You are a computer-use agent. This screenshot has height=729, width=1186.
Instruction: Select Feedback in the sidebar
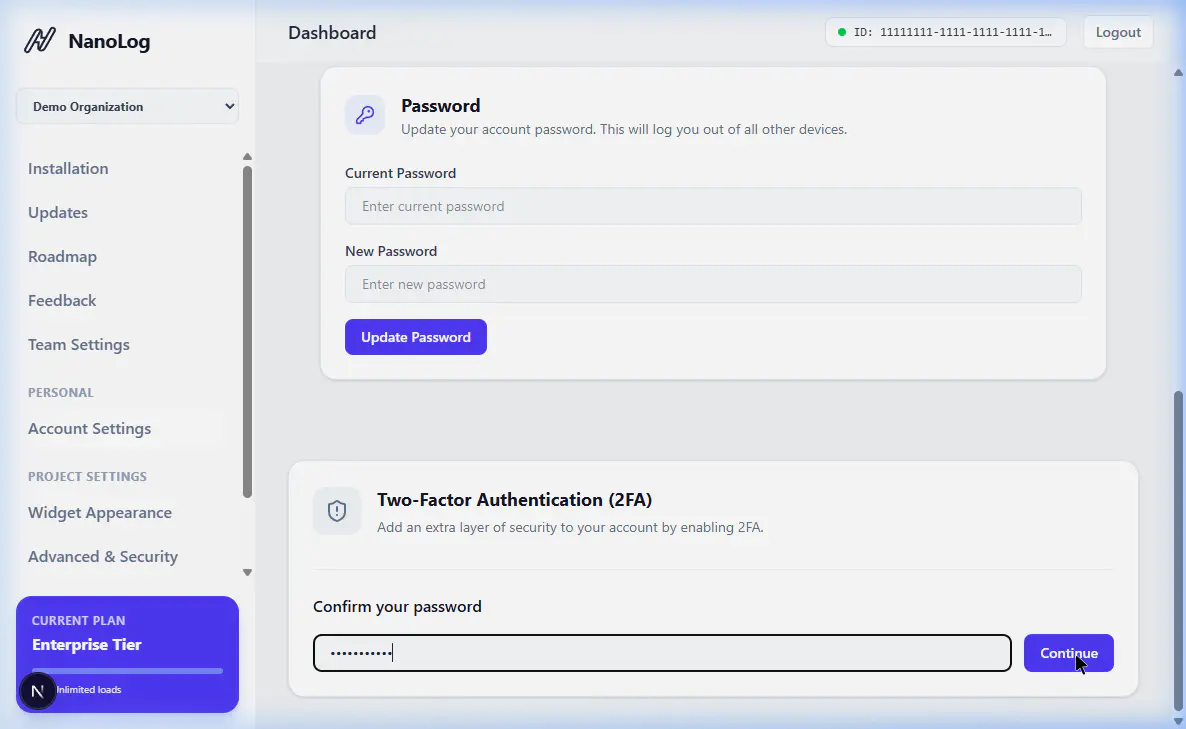62,301
